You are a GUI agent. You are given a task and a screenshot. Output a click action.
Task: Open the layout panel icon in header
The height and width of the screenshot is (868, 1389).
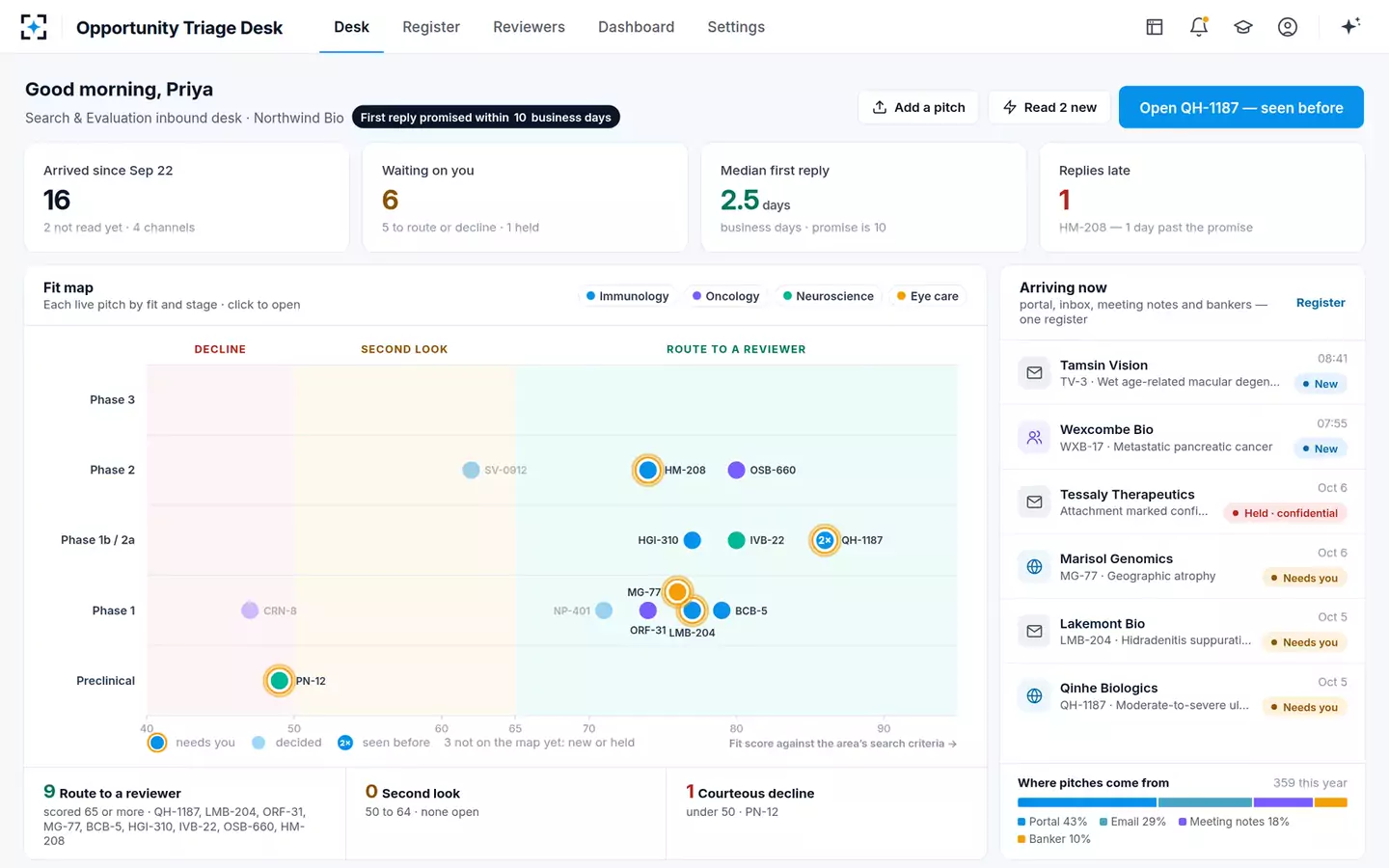coord(1154,27)
